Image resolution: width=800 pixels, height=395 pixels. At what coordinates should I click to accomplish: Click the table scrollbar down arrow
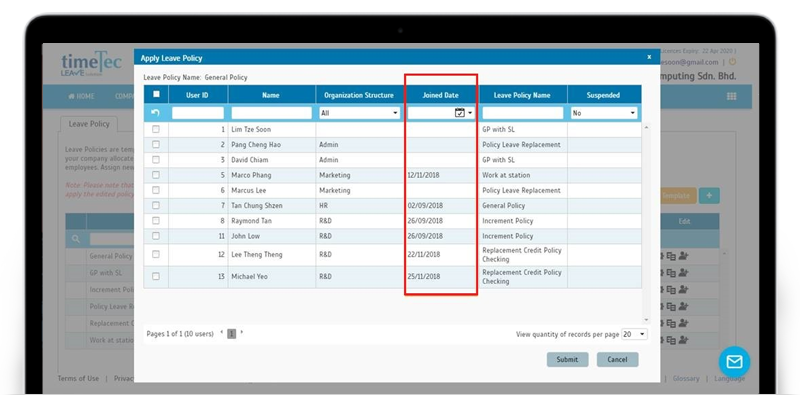tap(646, 320)
